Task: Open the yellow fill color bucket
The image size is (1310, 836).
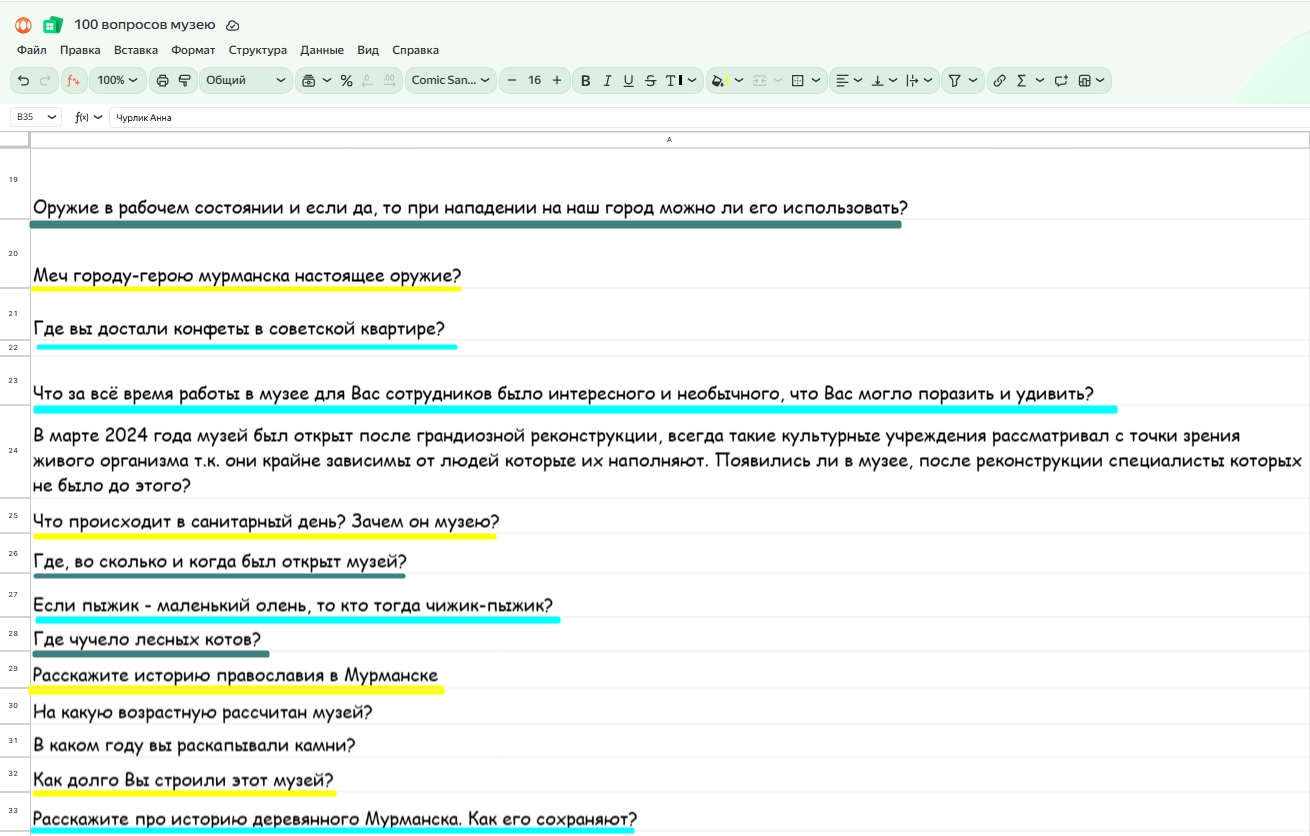Action: coord(718,80)
